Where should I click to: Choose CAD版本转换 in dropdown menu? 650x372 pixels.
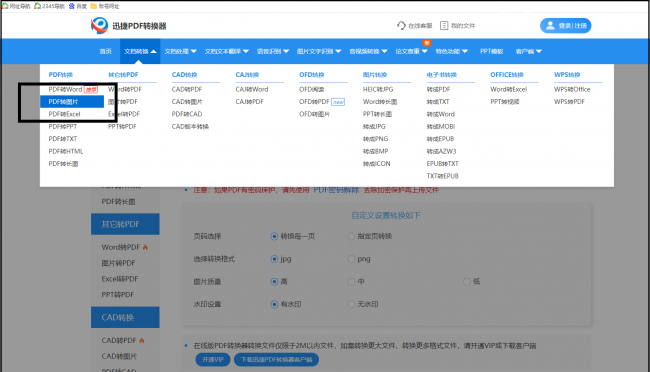pyautogui.click(x=190, y=126)
